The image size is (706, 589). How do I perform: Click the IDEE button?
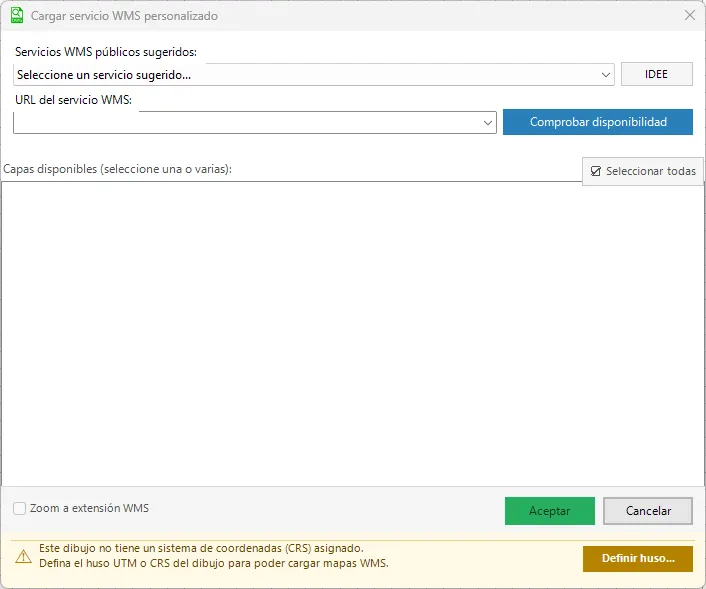656,74
